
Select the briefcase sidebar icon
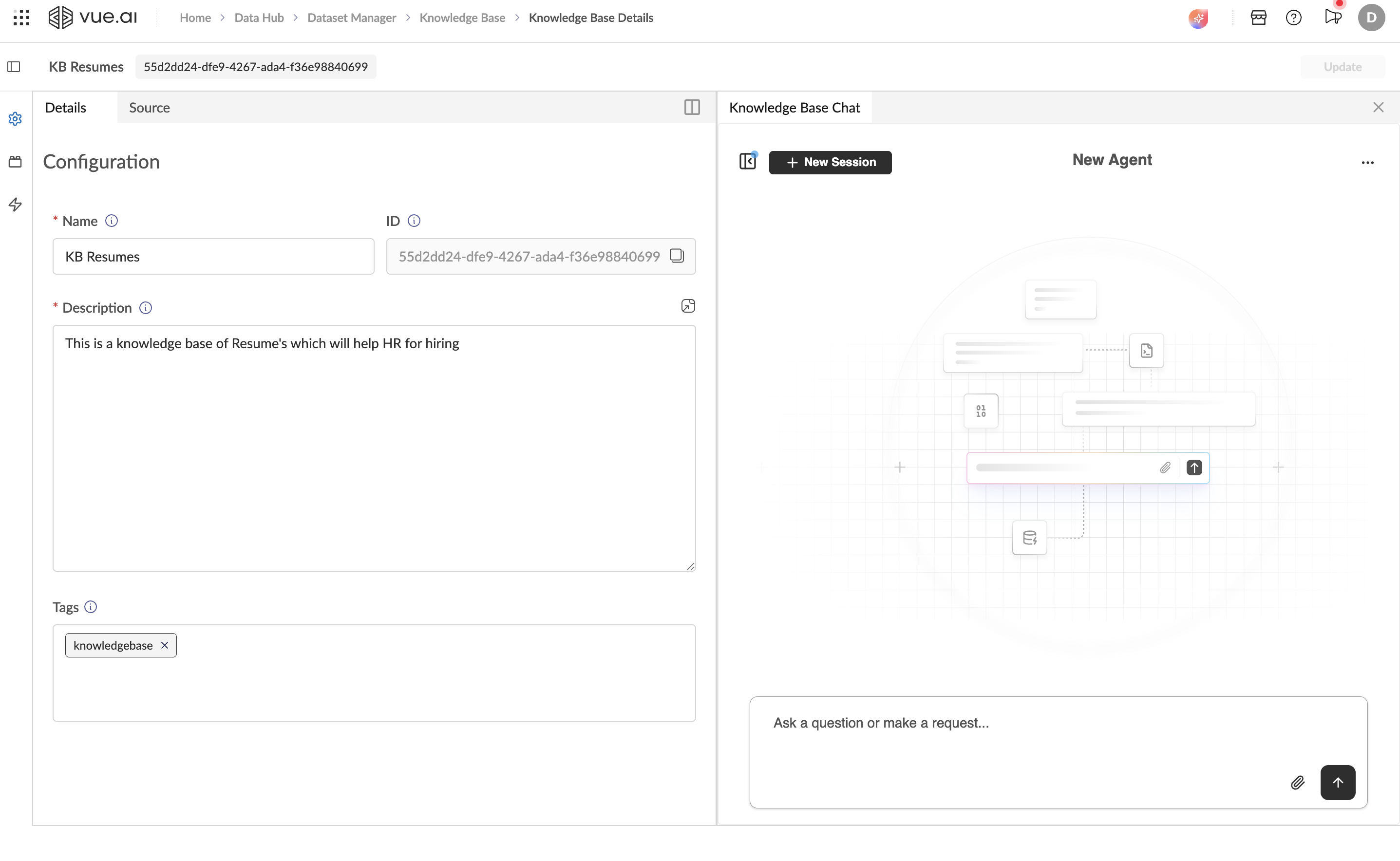click(16, 162)
